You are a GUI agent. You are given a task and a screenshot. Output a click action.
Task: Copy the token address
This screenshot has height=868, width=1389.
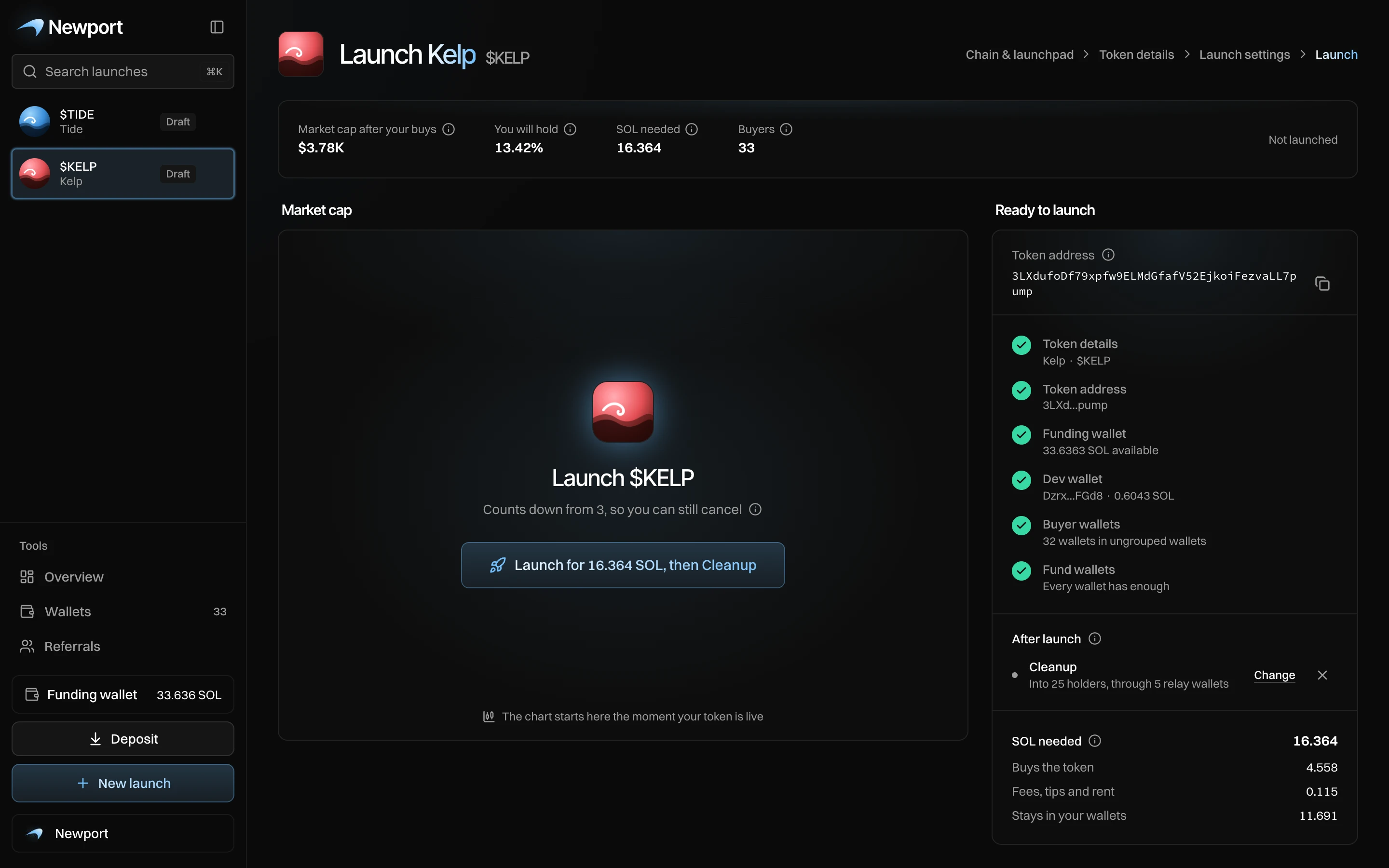[x=1322, y=284]
